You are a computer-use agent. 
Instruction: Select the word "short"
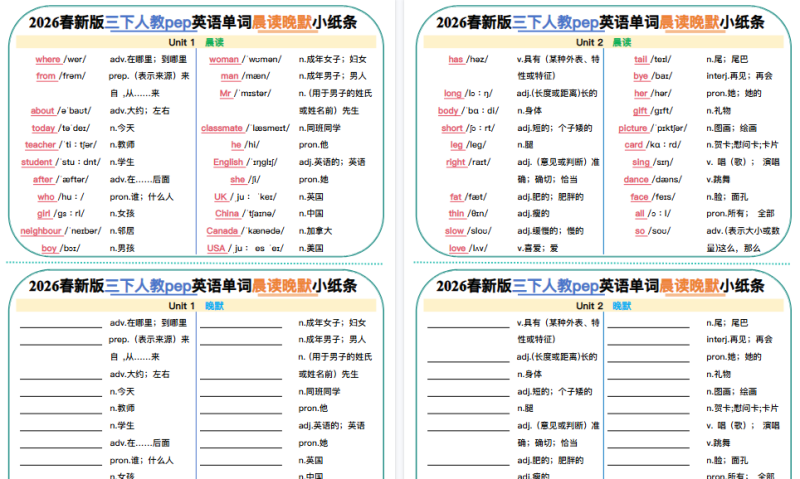click(452, 128)
